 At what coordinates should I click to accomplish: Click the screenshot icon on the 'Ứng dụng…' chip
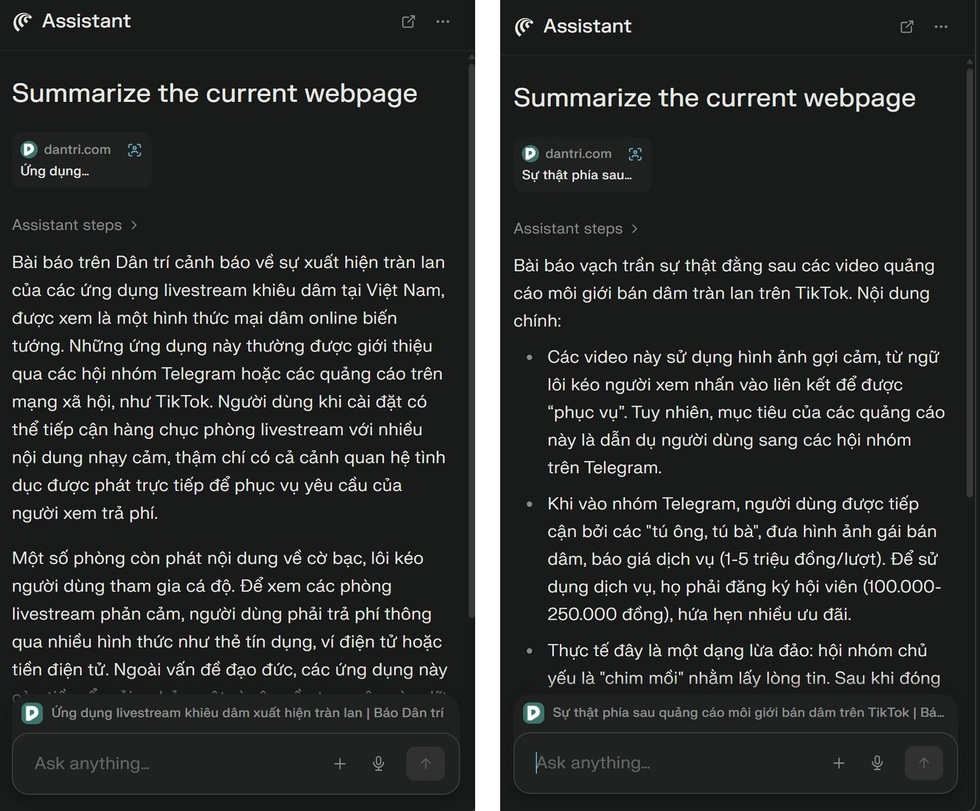tap(135, 150)
